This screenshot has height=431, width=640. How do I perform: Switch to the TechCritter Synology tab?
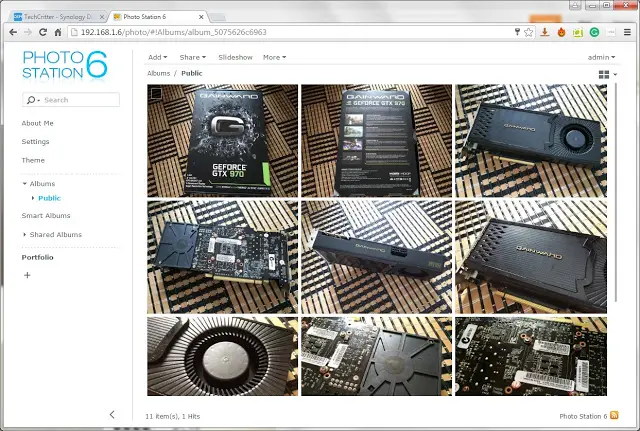[57, 17]
